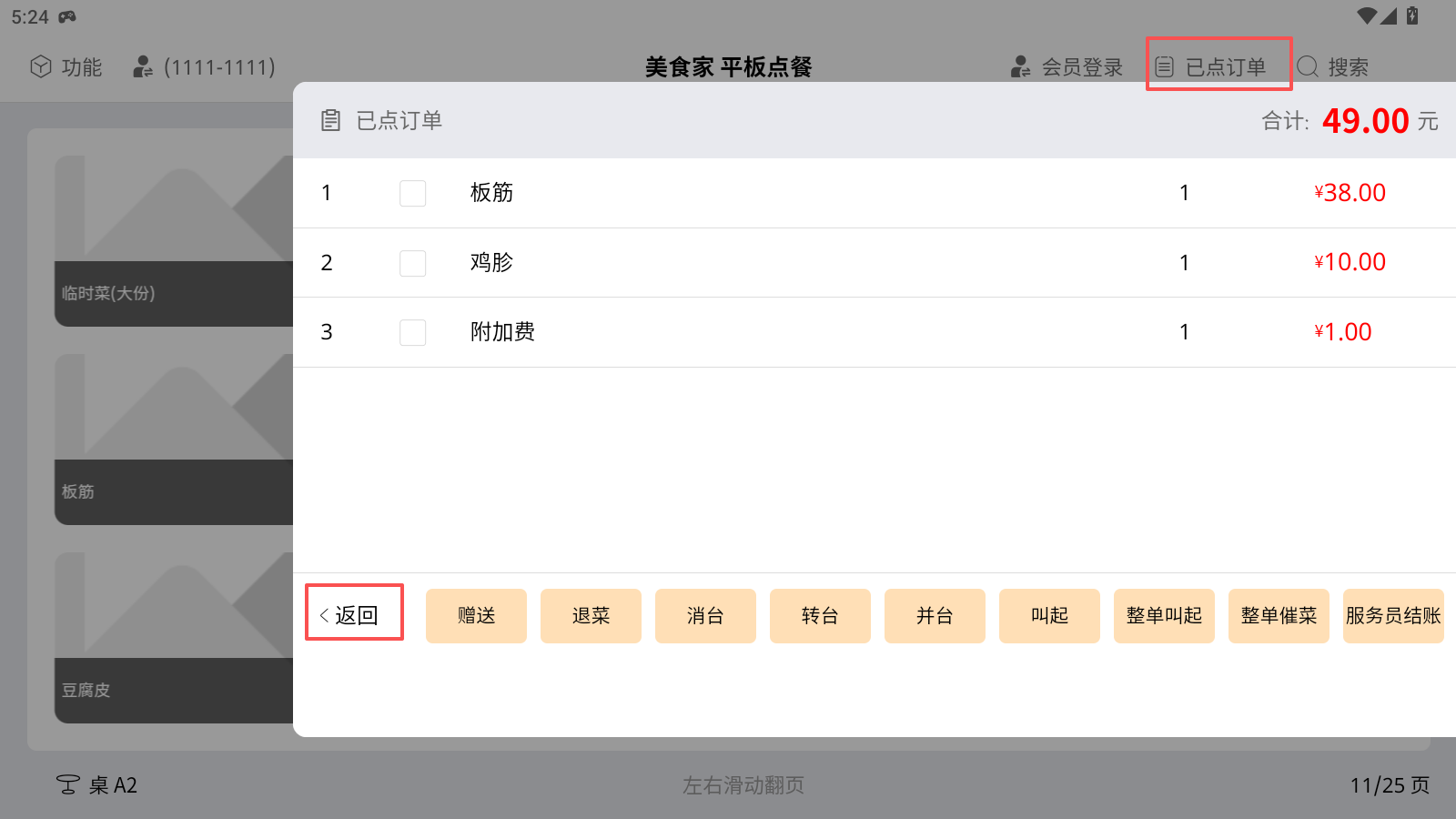Click the table icon beside 桌 A2
Screen dimensions: 1456x819
[x=68, y=784]
